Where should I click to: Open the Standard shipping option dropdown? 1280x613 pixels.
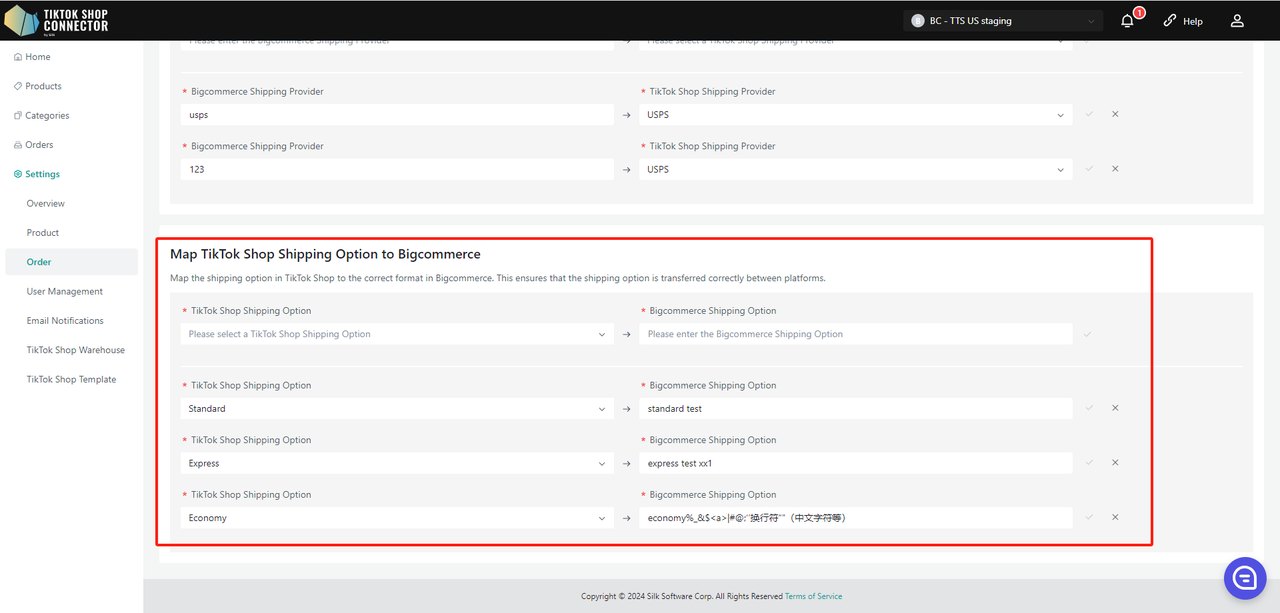397,408
